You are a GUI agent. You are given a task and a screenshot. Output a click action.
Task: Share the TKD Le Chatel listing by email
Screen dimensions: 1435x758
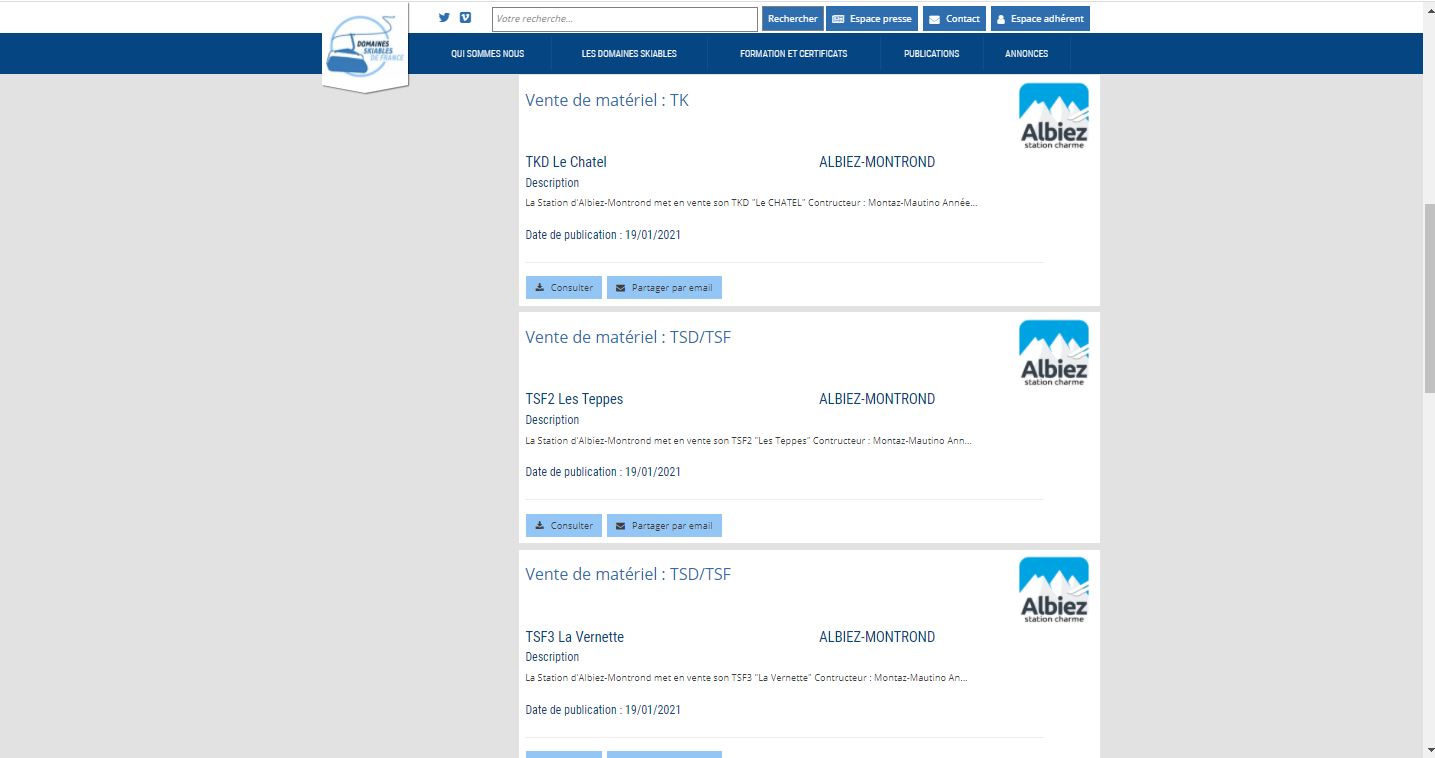click(x=664, y=288)
